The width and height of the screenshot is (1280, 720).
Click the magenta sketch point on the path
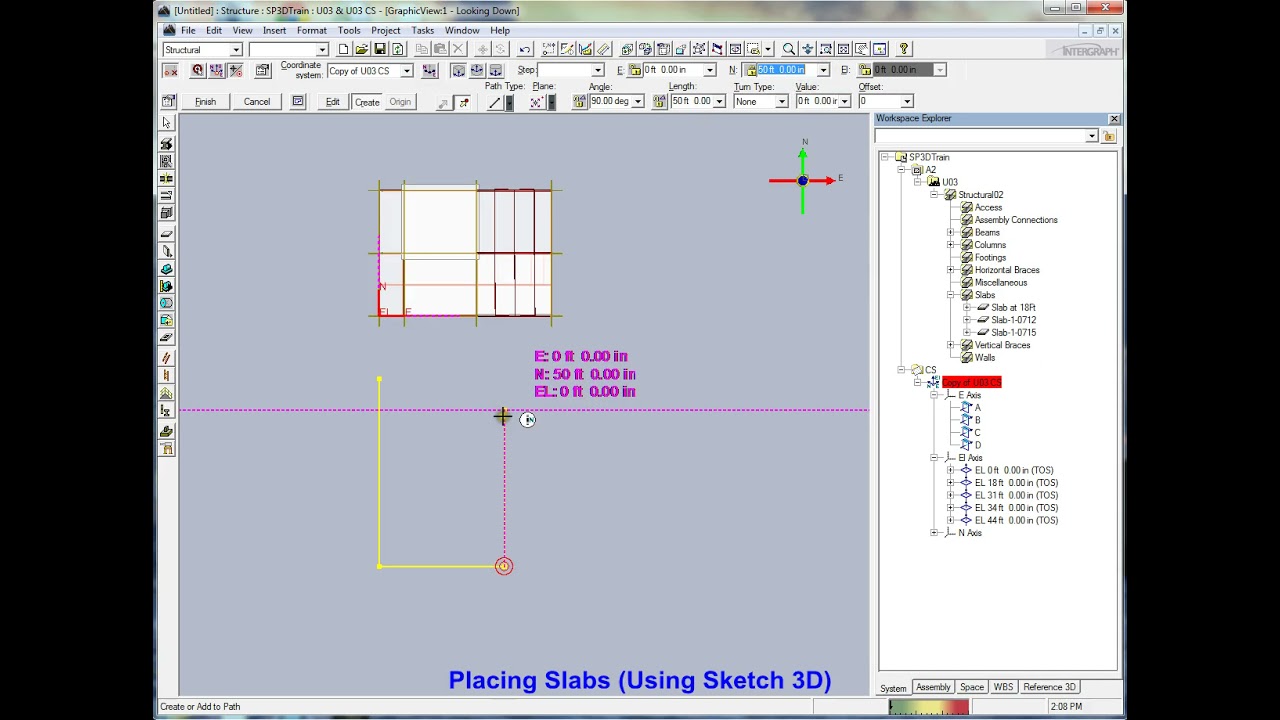504,567
